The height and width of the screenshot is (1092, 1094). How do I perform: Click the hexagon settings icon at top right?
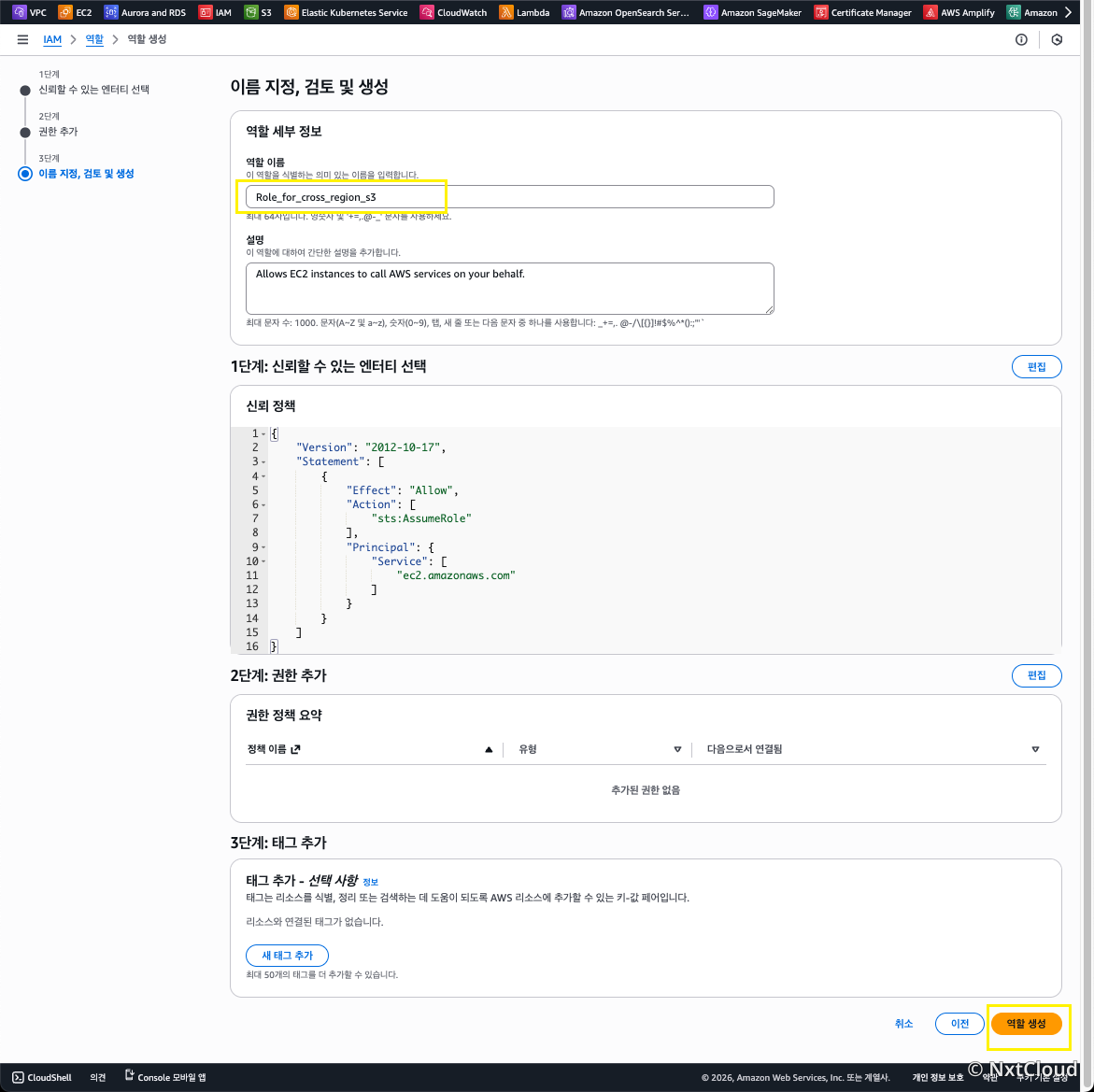1057,40
